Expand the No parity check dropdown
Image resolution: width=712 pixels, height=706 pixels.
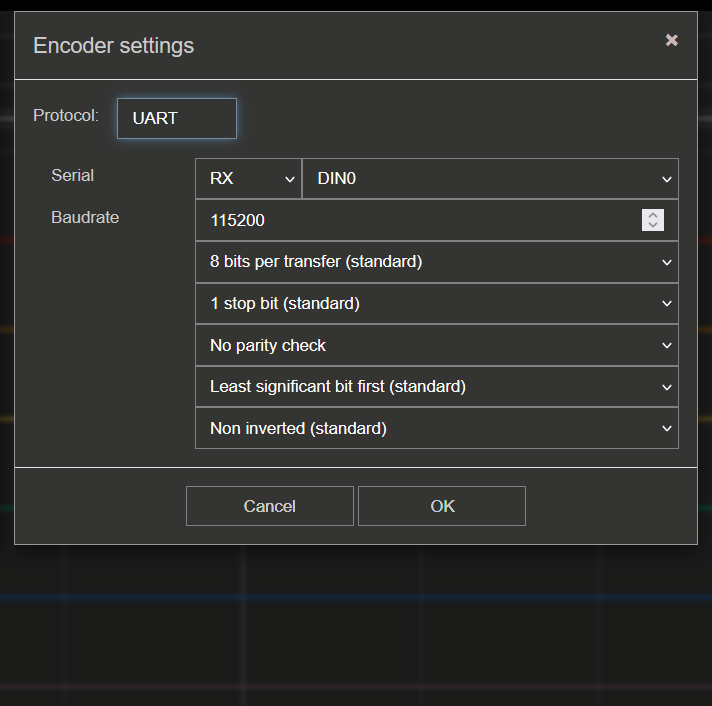point(437,345)
